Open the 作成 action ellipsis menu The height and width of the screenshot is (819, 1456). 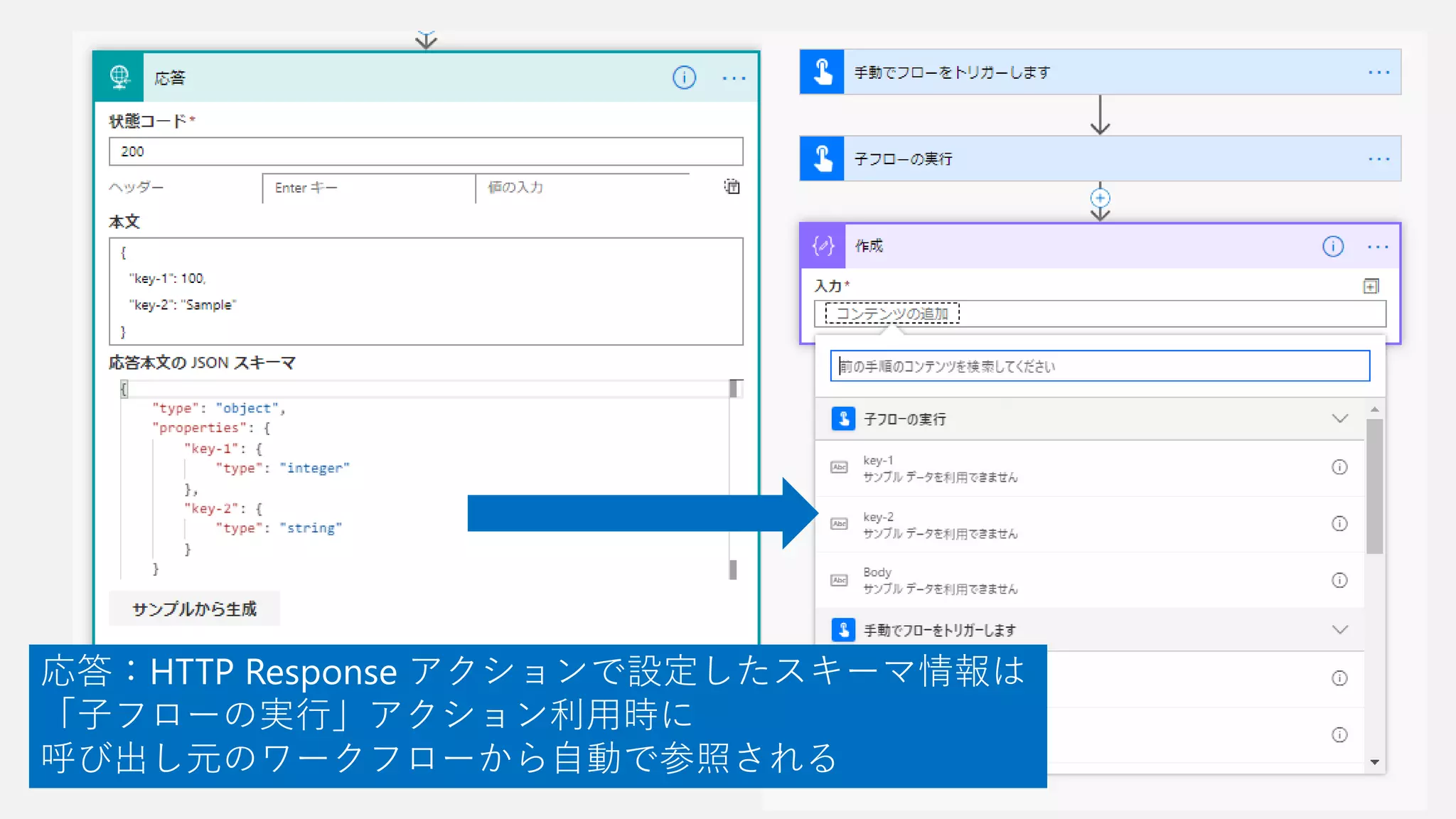(x=1378, y=247)
